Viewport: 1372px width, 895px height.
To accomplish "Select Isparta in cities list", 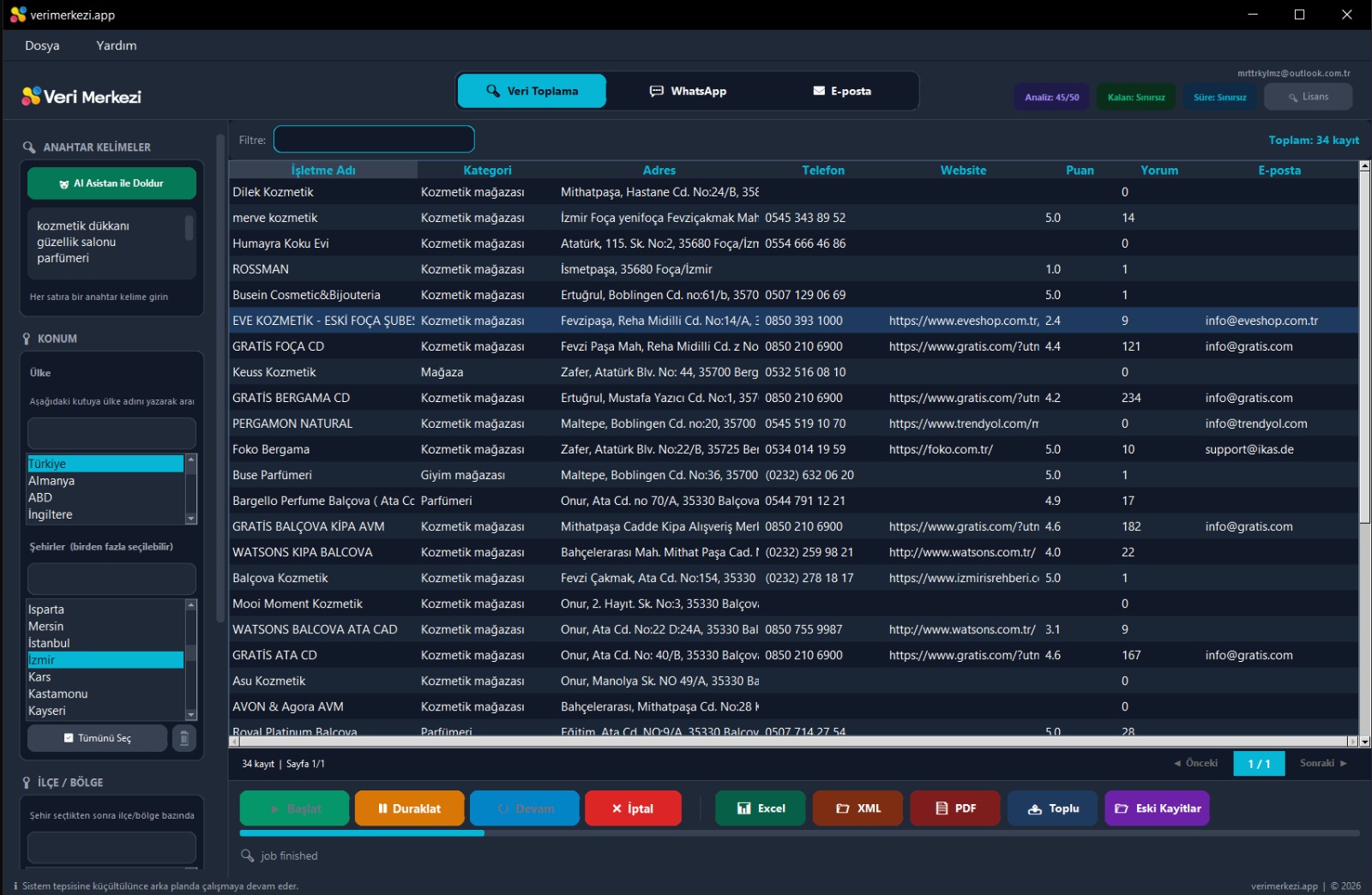I will 105,610.
